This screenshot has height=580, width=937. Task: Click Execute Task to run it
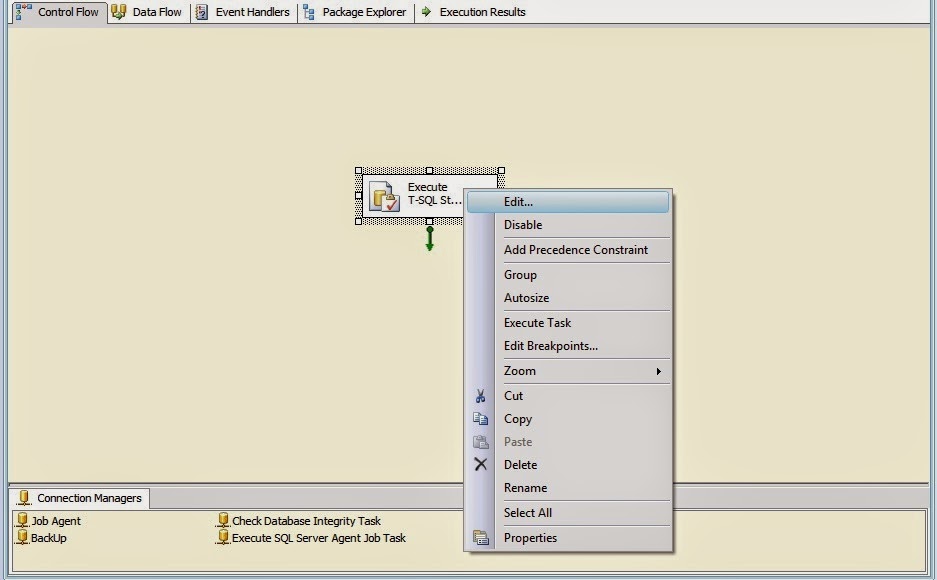coord(538,323)
